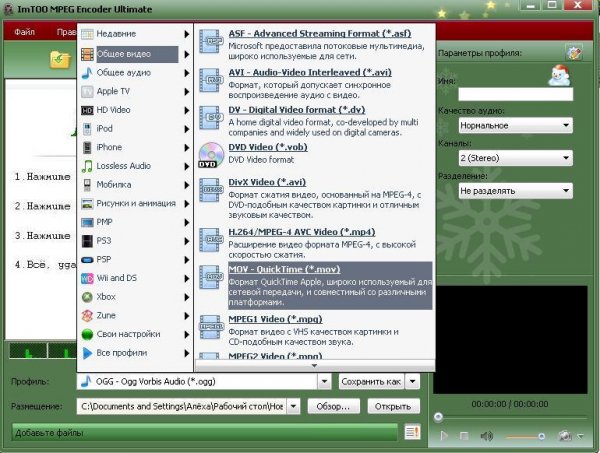Expand the Мобилка submenu arrow
This screenshot has width=600, height=453.
click(186, 185)
